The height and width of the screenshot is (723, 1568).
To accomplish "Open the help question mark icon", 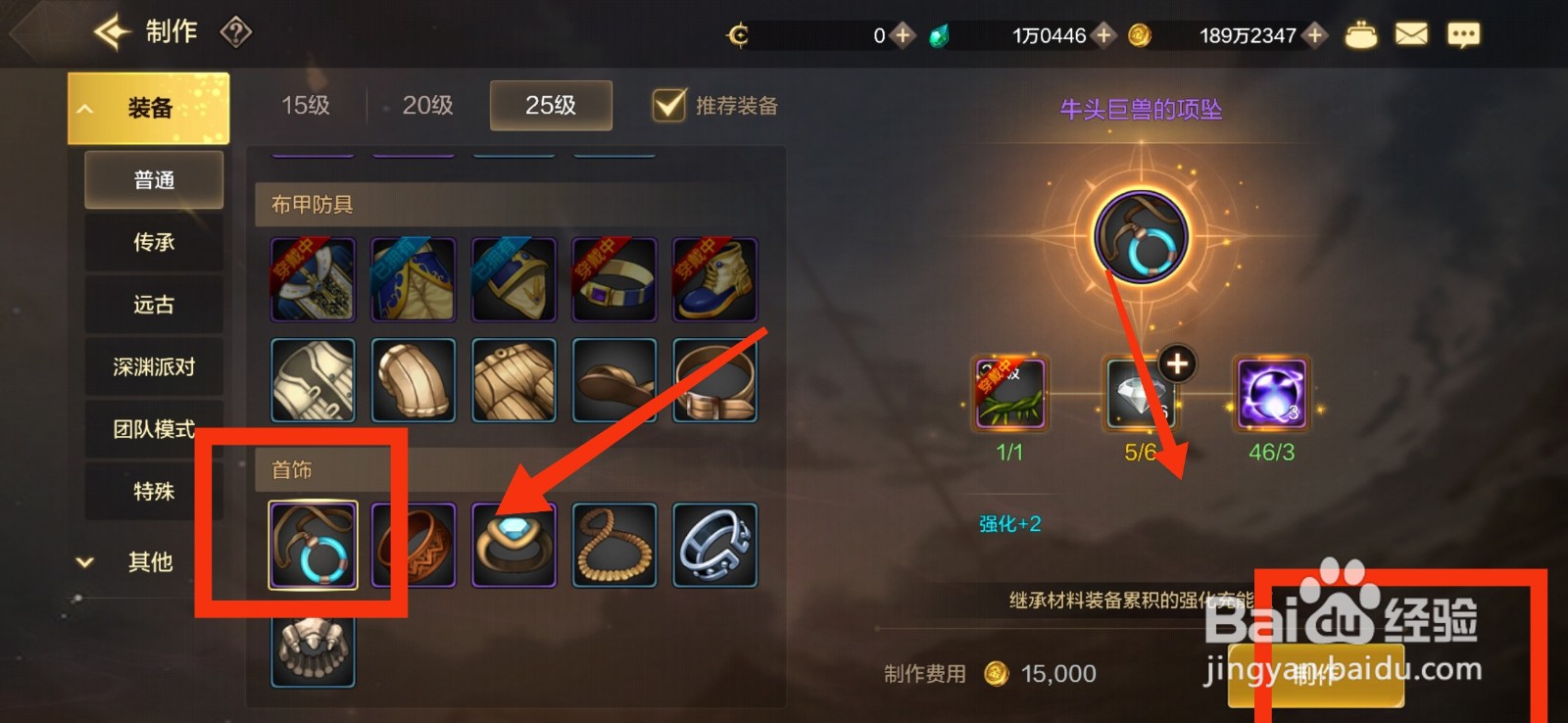I will click(x=236, y=32).
